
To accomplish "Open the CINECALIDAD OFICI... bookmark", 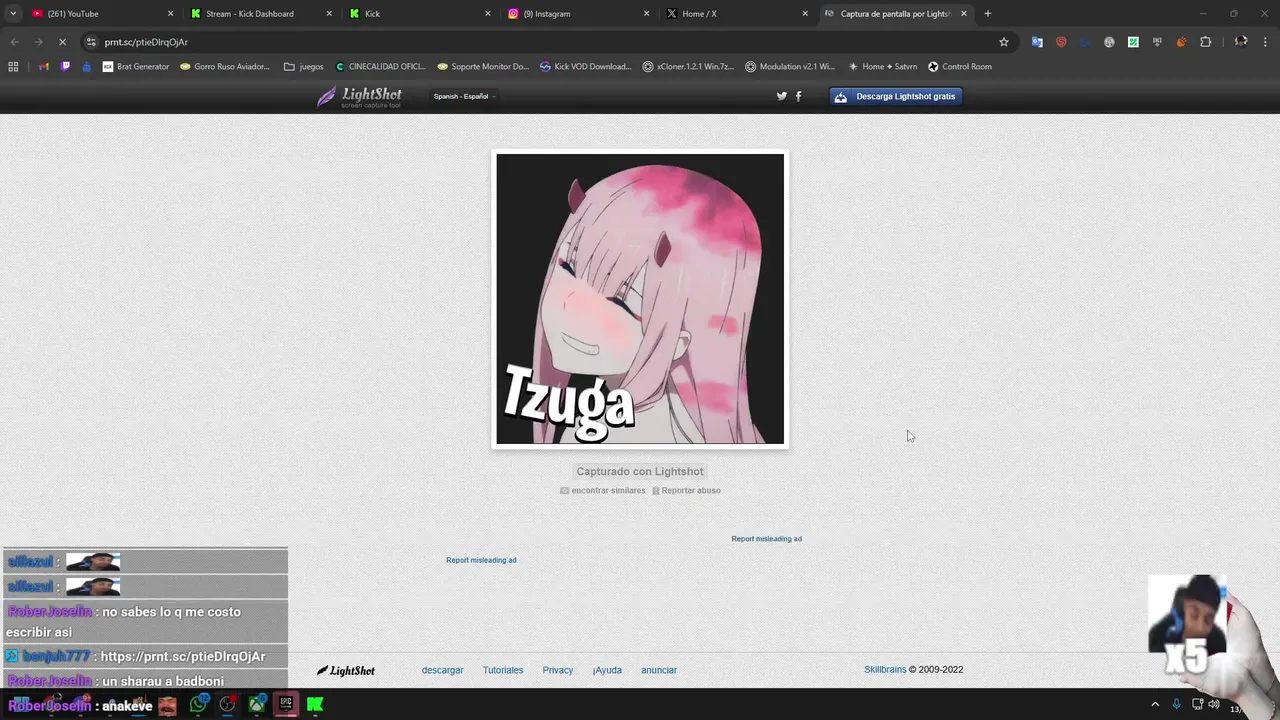I will click(380, 67).
